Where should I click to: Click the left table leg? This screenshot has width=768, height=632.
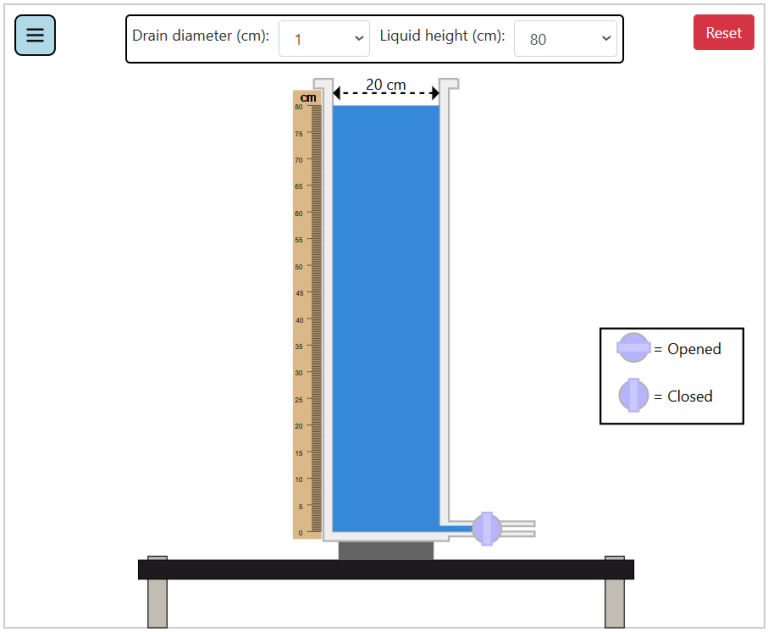pyautogui.click(x=157, y=602)
